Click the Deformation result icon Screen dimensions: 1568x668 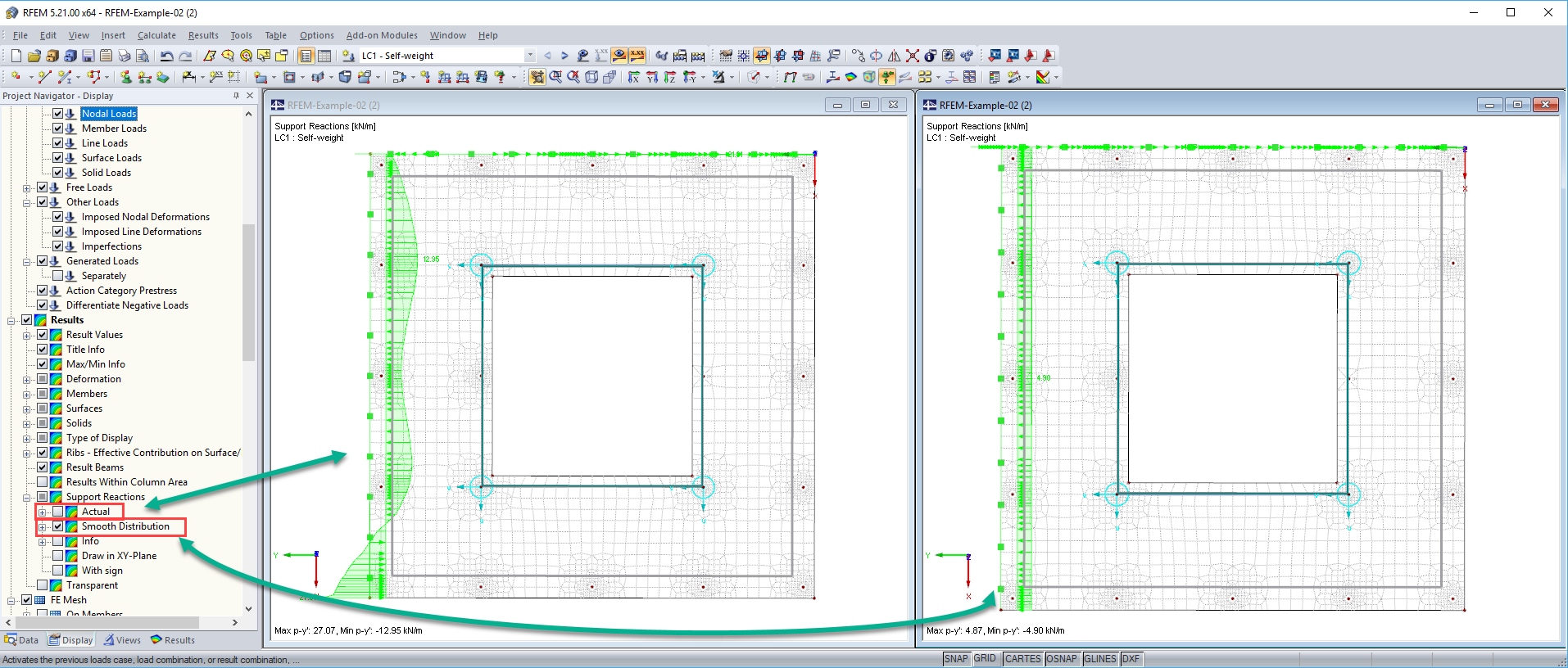(790, 77)
